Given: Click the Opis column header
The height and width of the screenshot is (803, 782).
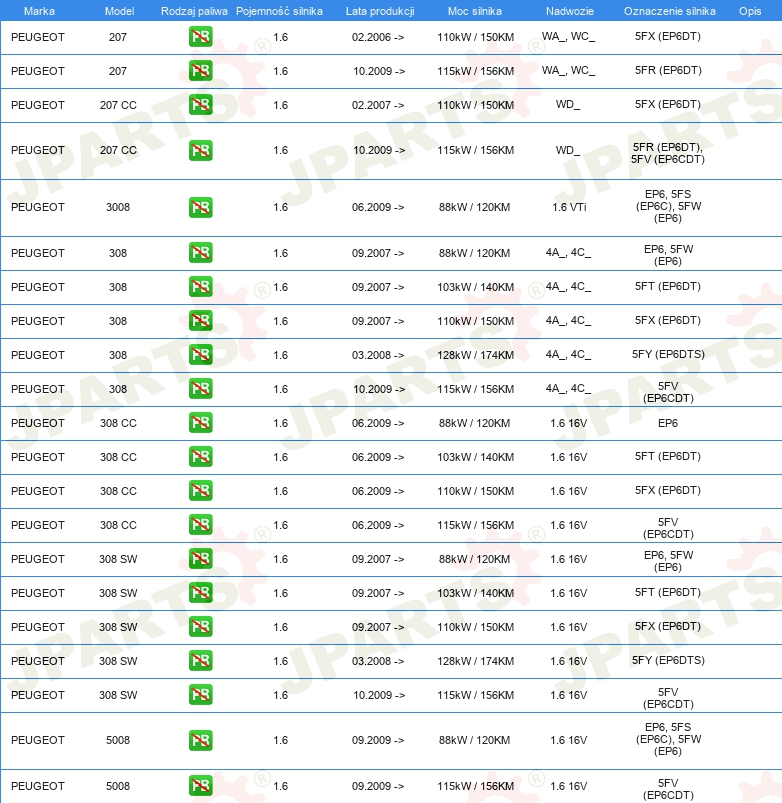Looking at the screenshot, I should click(750, 11).
